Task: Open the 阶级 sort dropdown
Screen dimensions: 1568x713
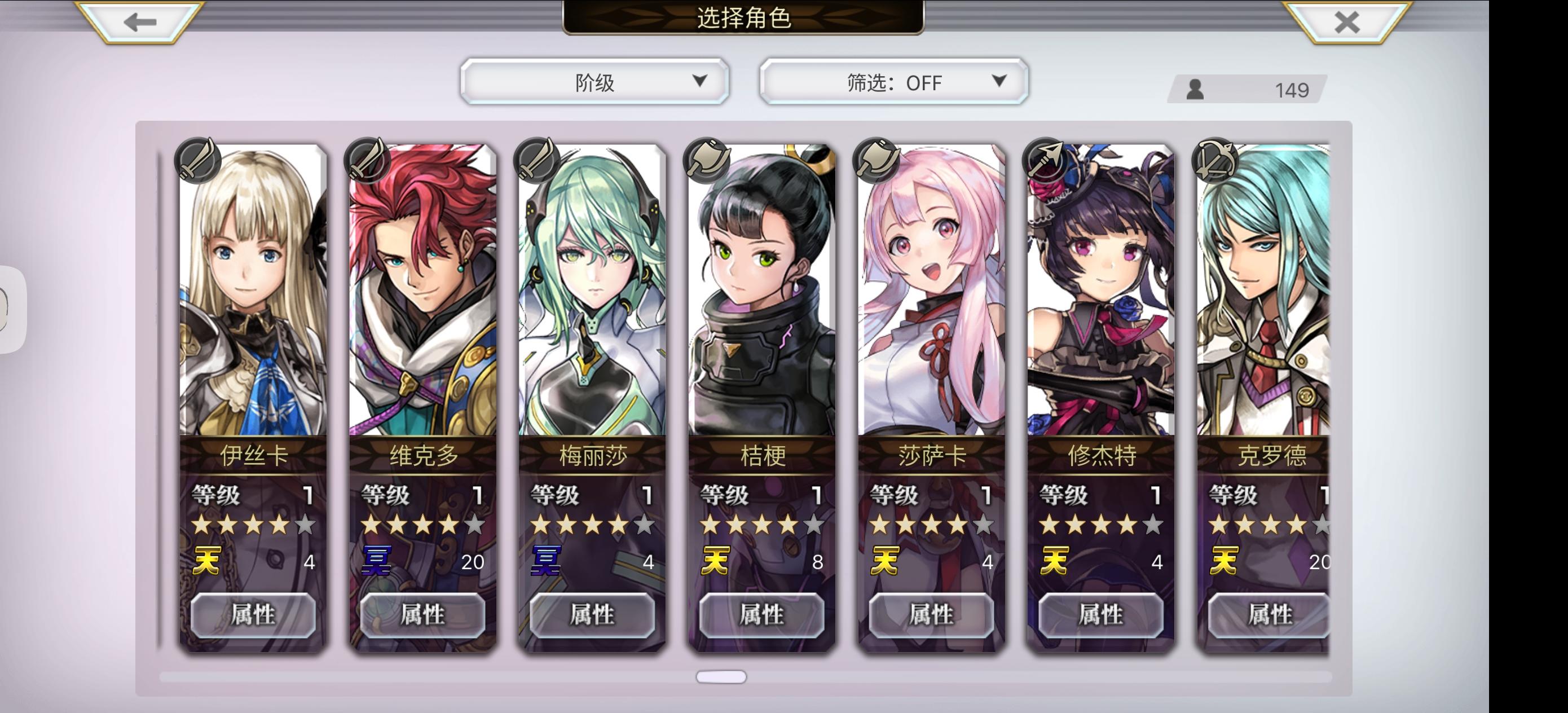Action: coord(594,82)
